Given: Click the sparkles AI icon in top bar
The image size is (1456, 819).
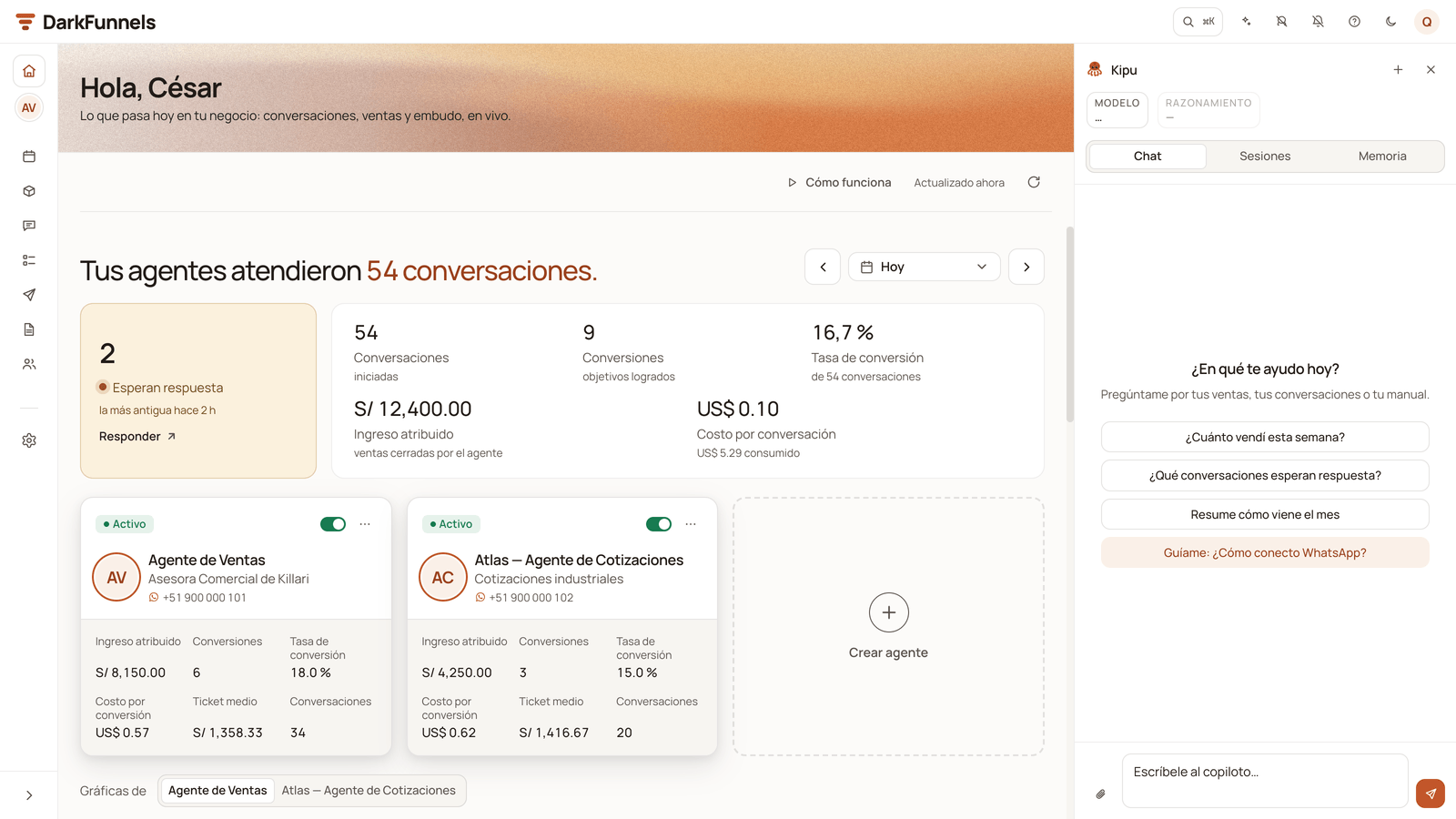Looking at the screenshot, I should click(x=1247, y=22).
